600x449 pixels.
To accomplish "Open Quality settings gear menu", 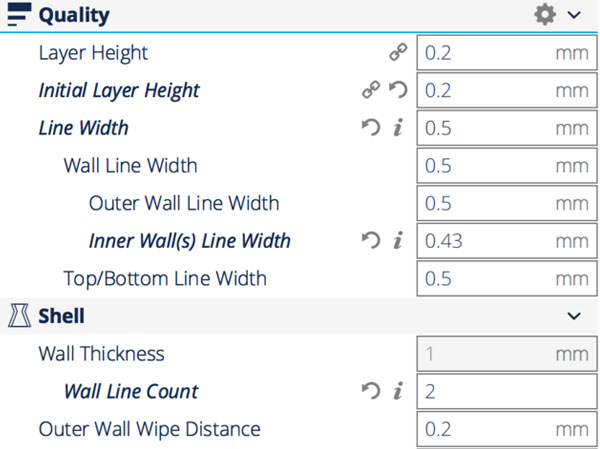I will (x=544, y=15).
